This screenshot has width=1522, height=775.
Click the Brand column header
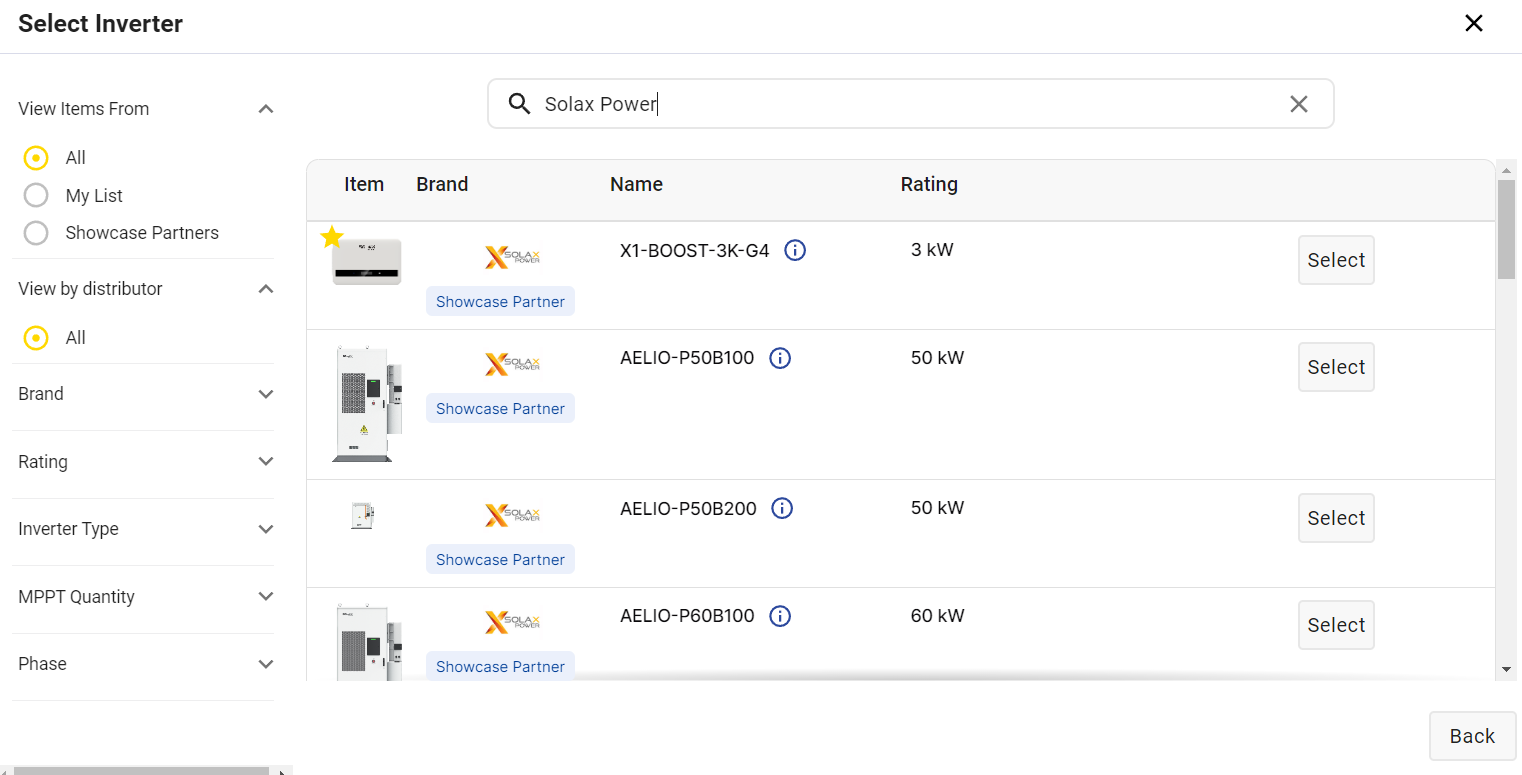click(442, 184)
